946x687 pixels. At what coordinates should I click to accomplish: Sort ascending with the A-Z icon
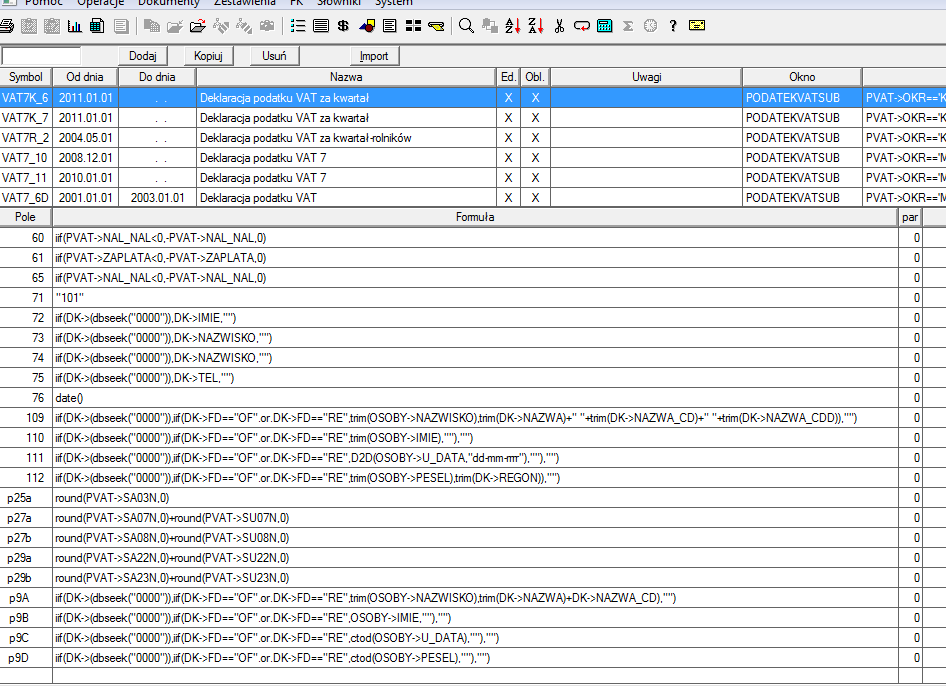tap(512, 26)
